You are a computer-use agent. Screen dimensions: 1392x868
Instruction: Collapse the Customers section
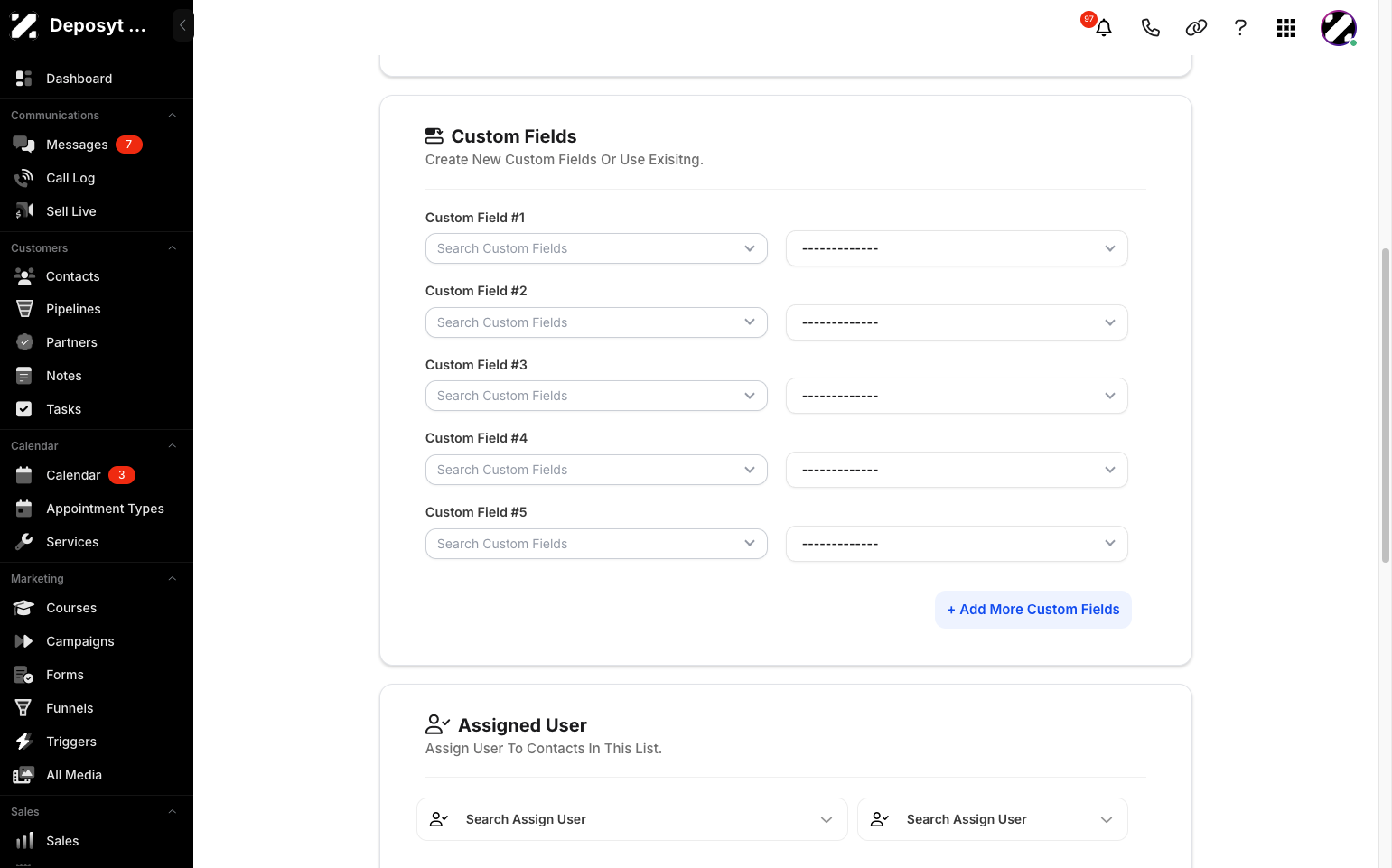pos(172,248)
